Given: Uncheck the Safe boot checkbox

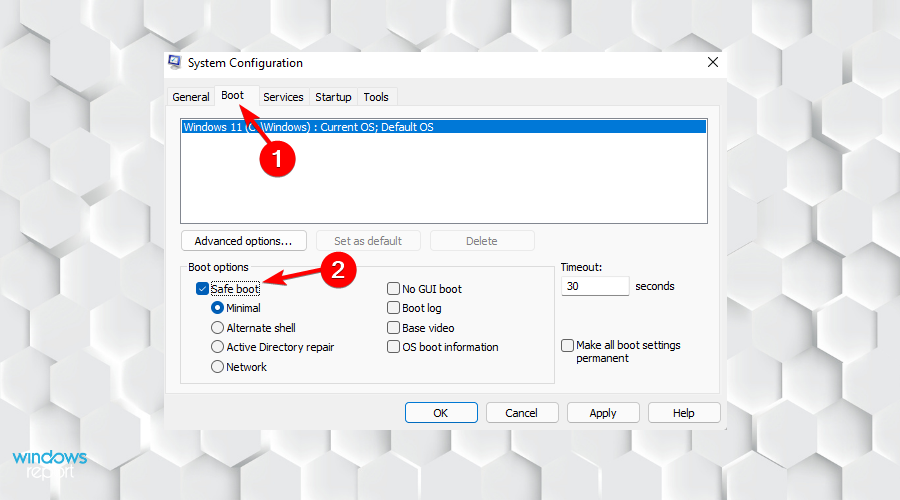Looking at the screenshot, I should [x=202, y=289].
